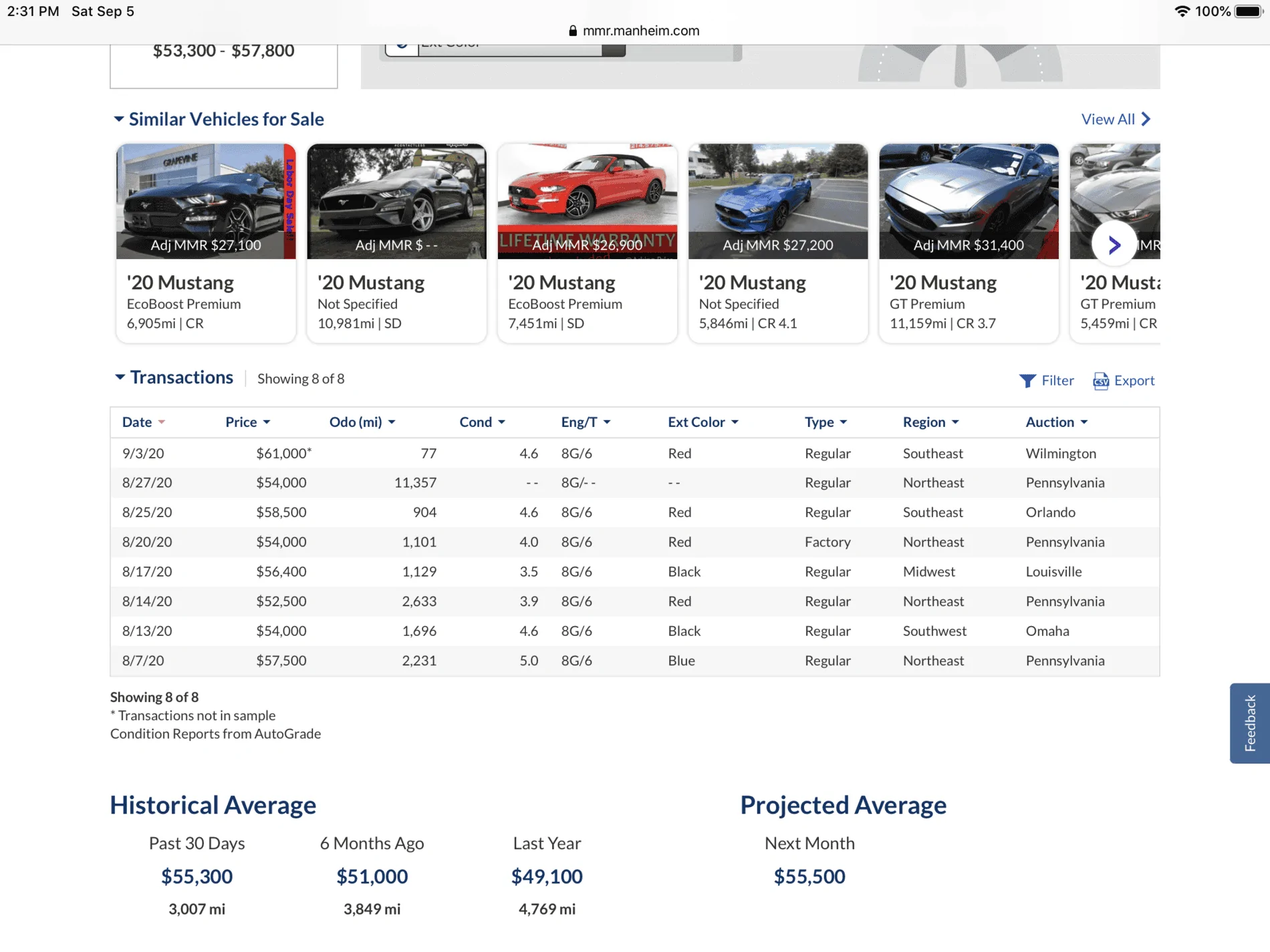Click the carousel next arrow button
The image size is (1270, 952).
click(1114, 245)
